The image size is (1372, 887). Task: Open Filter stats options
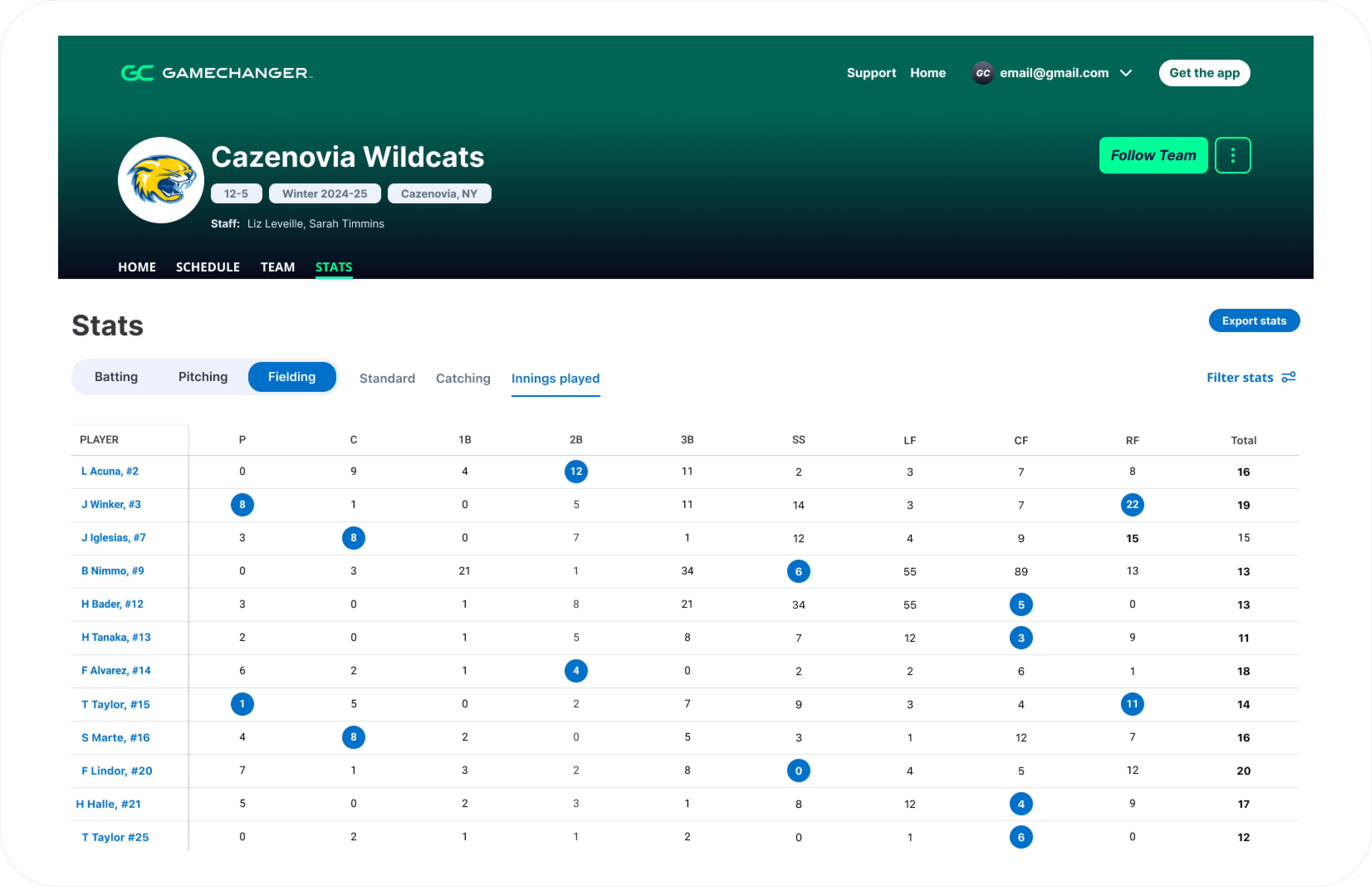(1251, 377)
